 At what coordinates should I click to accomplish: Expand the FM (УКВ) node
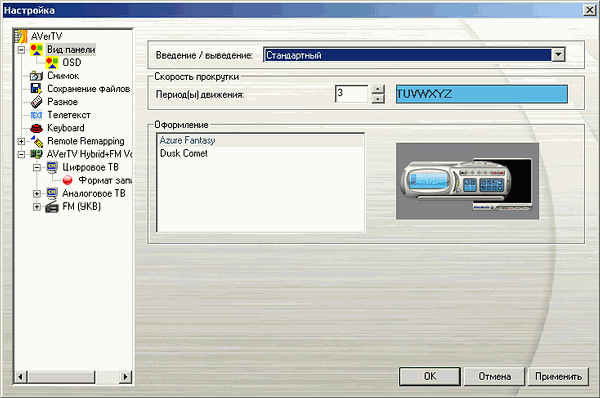[x=37, y=207]
